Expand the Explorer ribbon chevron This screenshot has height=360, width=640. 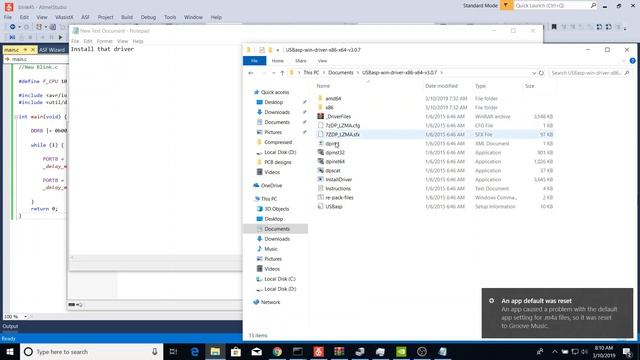pyautogui.click(x=623, y=61)
